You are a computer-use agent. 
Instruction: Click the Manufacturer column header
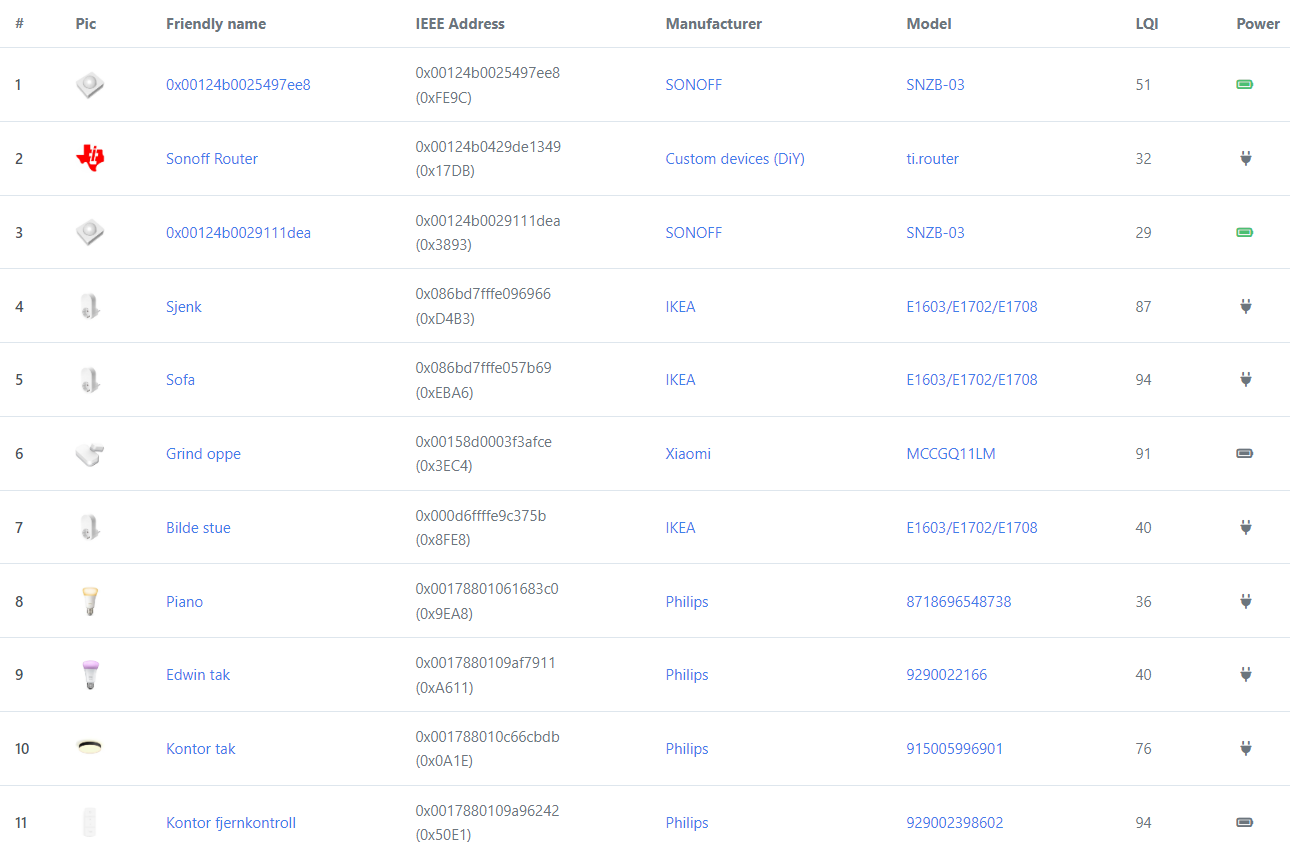pyautogui.click(x=713, y=23)
